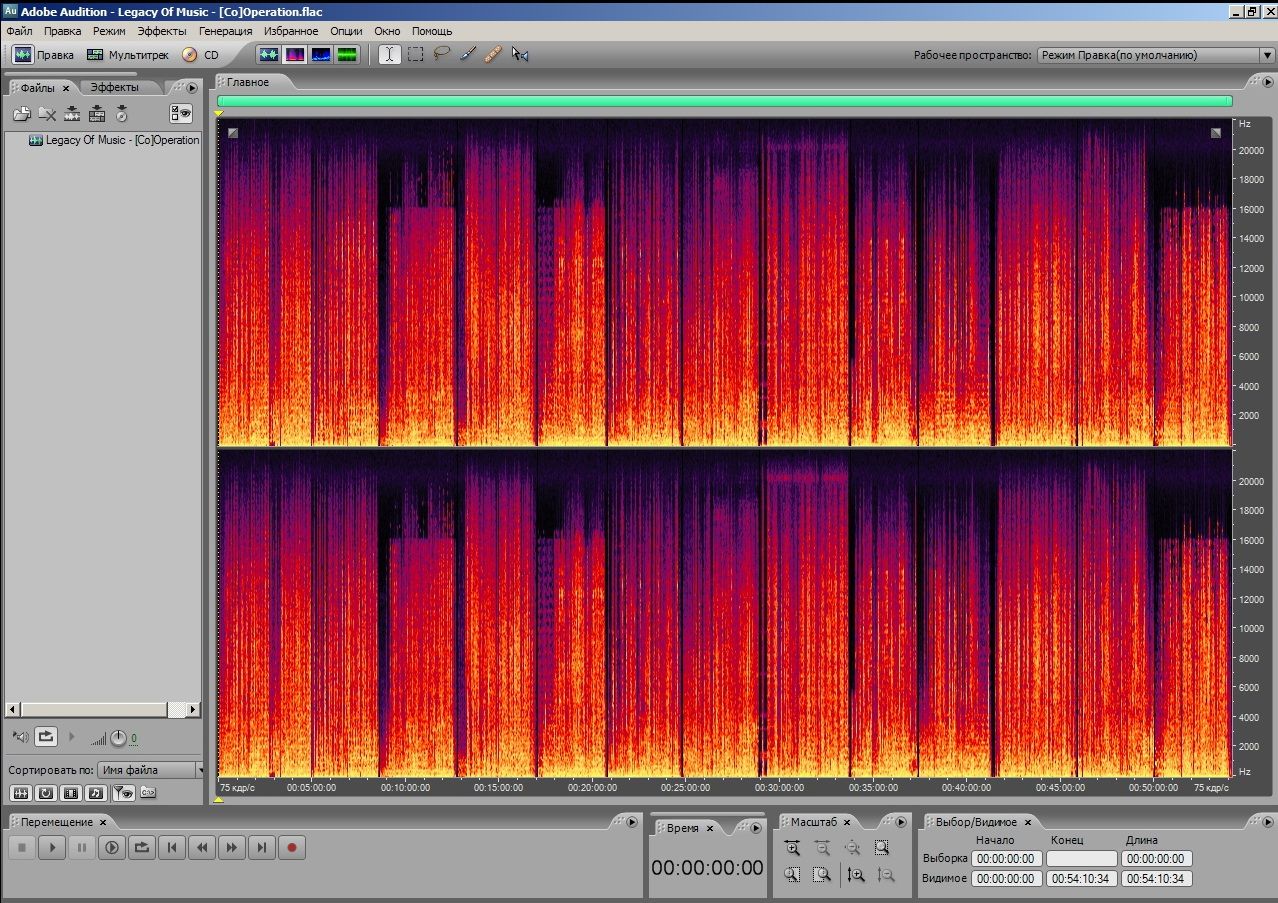1278x903 pixels.
Task: Open the workspace dropdown
Action: pyautogui.click(x=1155, y=56)
